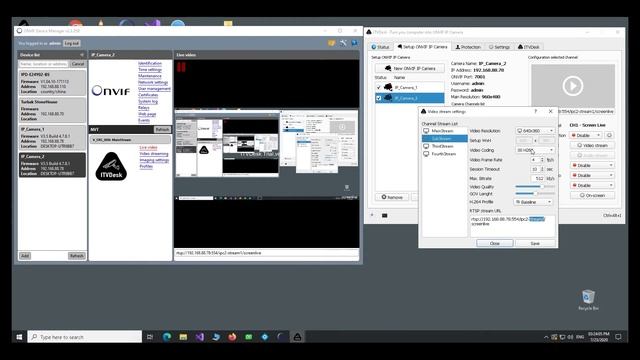The width and height of the screenshot is (640, 360).
Task: Open Task View from taskbar
Action: 150,337
